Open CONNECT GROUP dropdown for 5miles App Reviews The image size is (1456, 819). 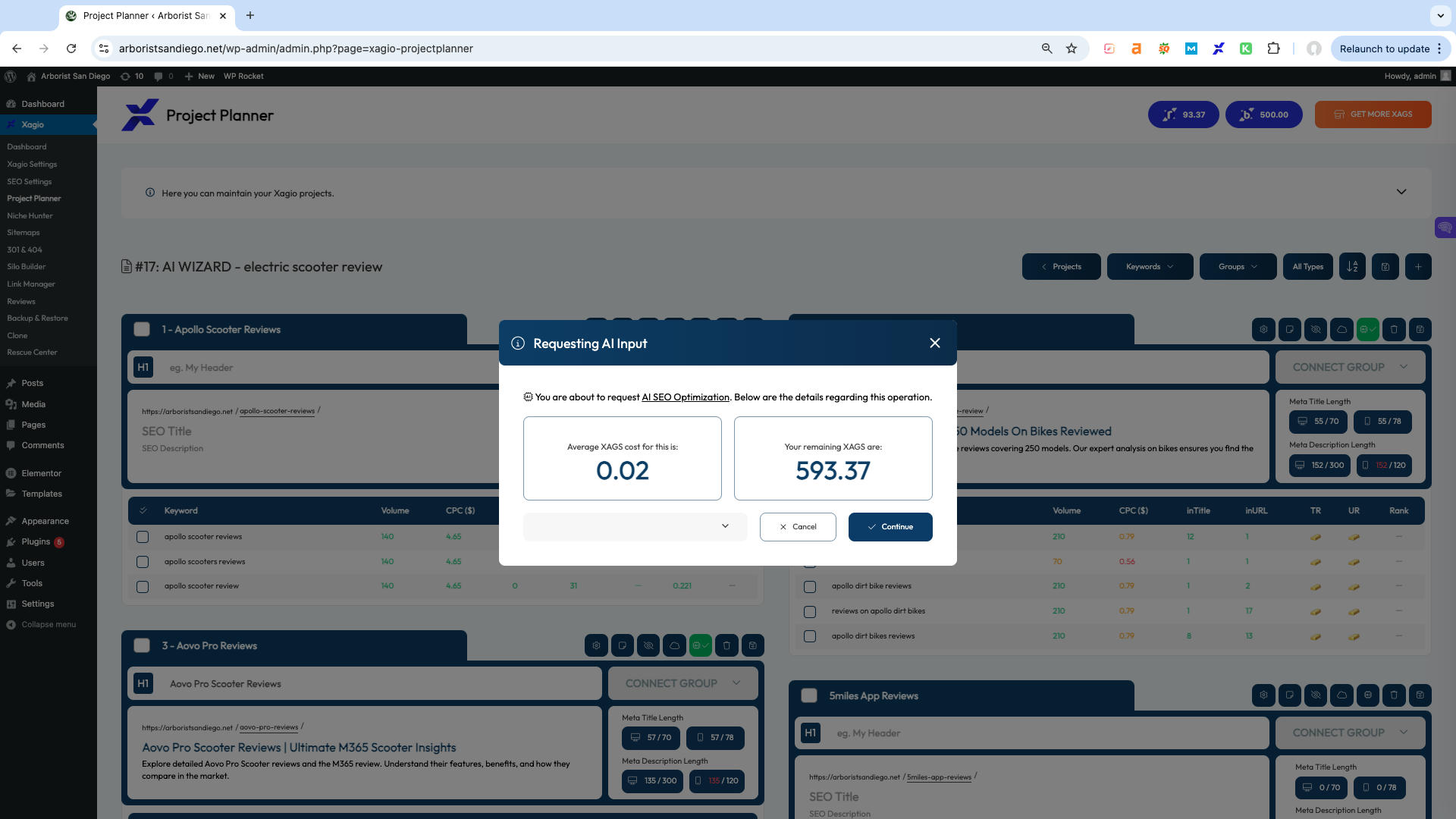[1350, 733]
